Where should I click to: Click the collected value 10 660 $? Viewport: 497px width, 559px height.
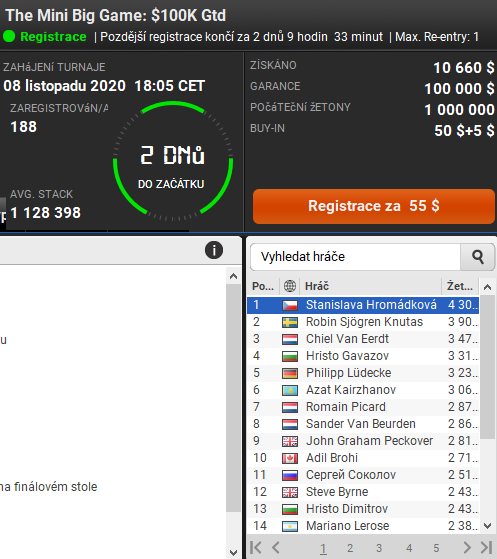point(464,67)
